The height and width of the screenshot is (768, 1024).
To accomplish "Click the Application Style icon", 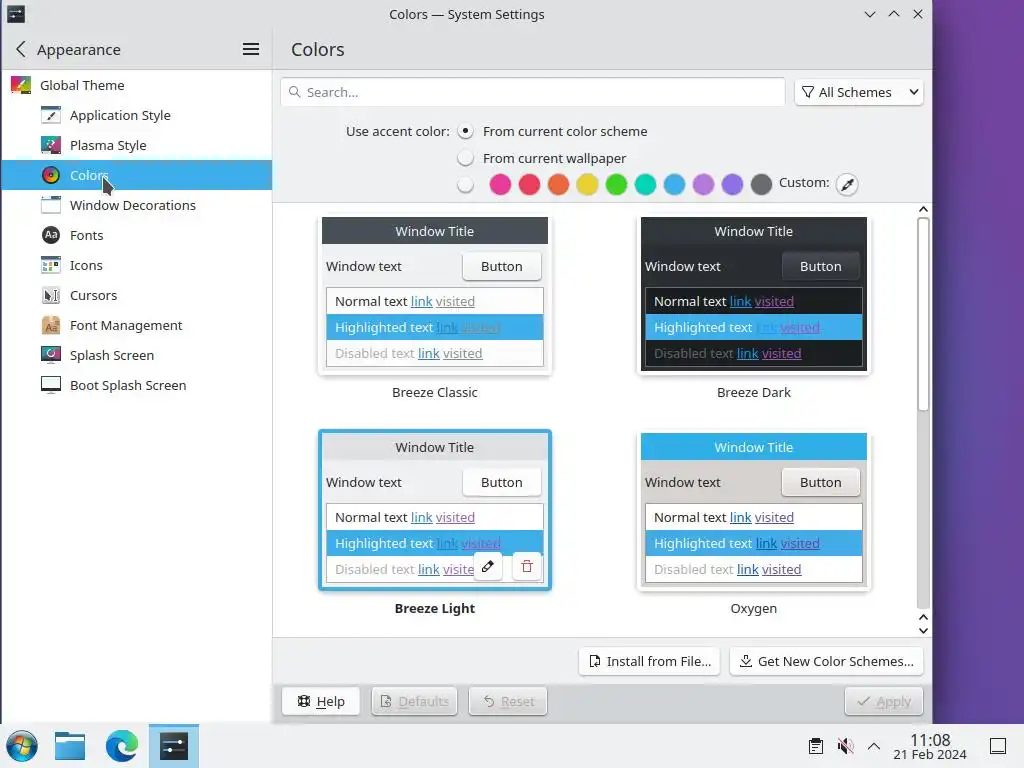I will [x=51, y=115].
